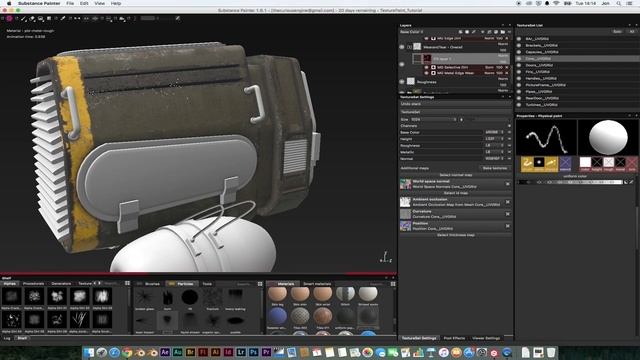This screenshot has height=360, width=640.
Task: Toggle visibility of the MG Metal Edge Wear effect
Action: 427,73
